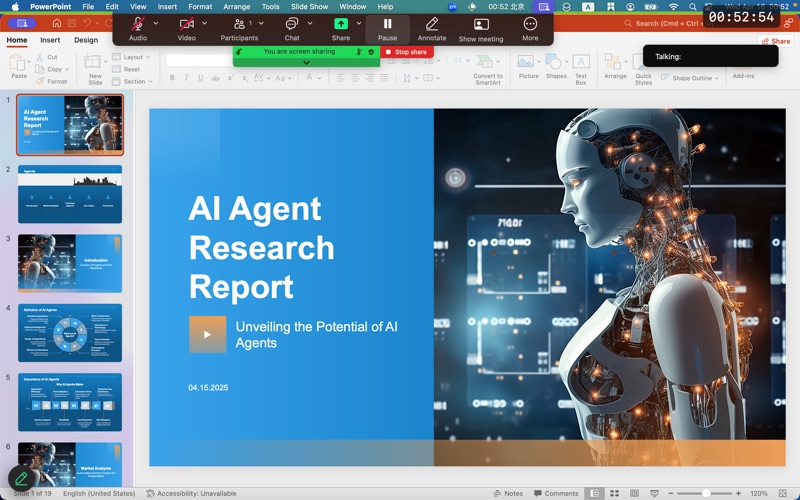Switch to Slide Sorter view icon
Screen dimensions: 800x500
click(614, 493)
